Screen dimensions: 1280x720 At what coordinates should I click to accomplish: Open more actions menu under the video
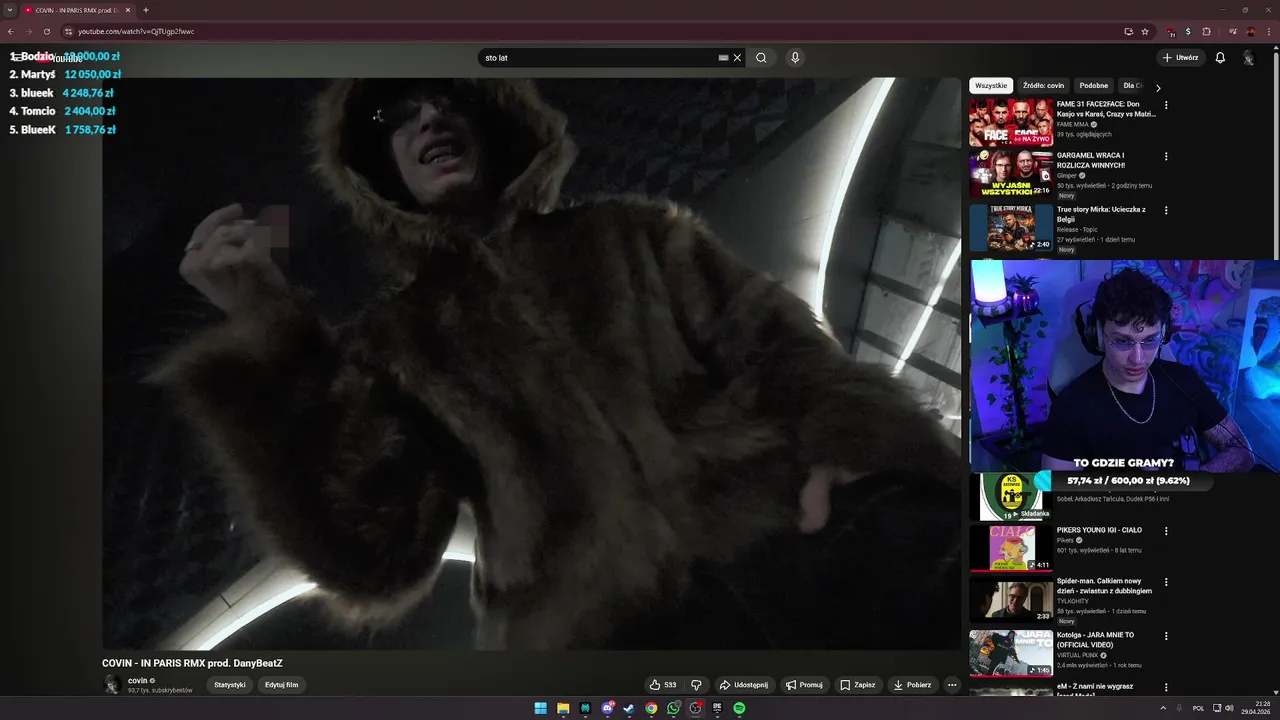pos(952,685)
